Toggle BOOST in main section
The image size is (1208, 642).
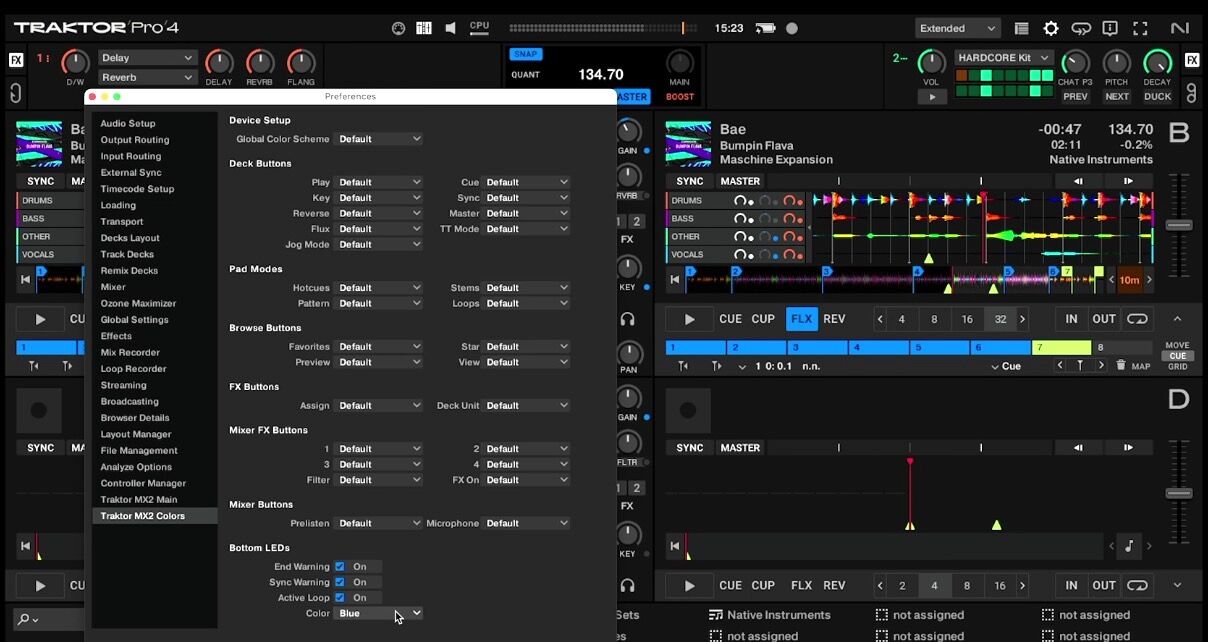pos(680,97)
